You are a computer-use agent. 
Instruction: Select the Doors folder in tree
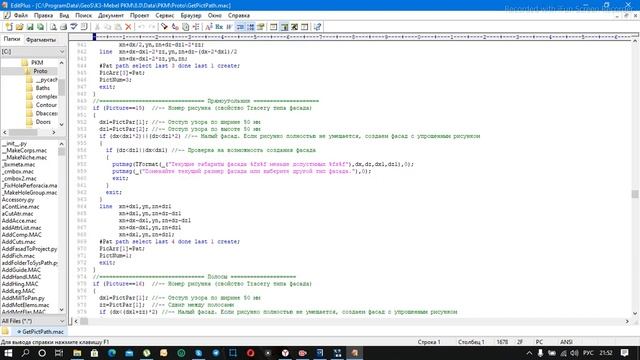click(43, 122)
